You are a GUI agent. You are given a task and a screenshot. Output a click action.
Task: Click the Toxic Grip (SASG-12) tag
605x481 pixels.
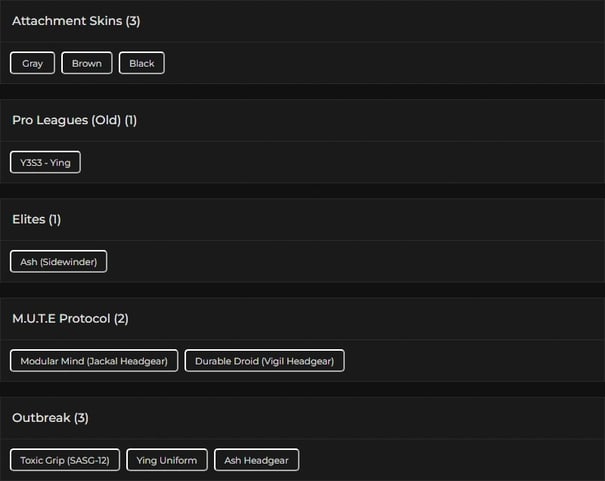pos(65,460)
